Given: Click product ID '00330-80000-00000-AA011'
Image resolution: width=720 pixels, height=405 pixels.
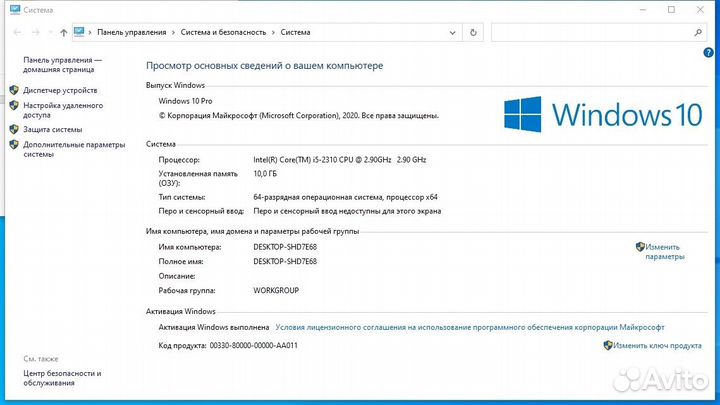Looking at the screenshot, I should pyautogui.click(x=253, y=345).
